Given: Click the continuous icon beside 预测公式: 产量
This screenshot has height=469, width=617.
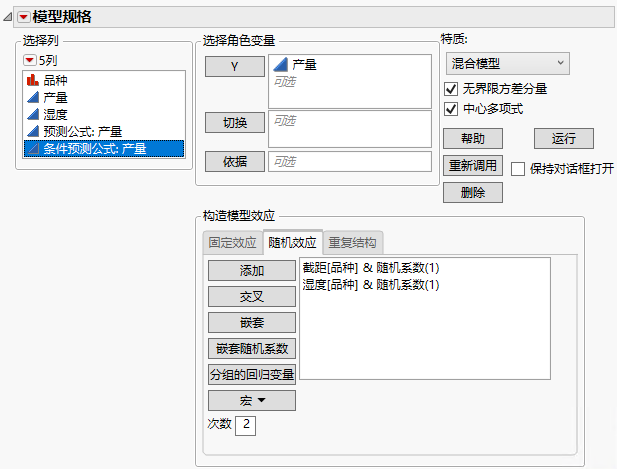Looking at the screenshot, I should coord(33,131).
